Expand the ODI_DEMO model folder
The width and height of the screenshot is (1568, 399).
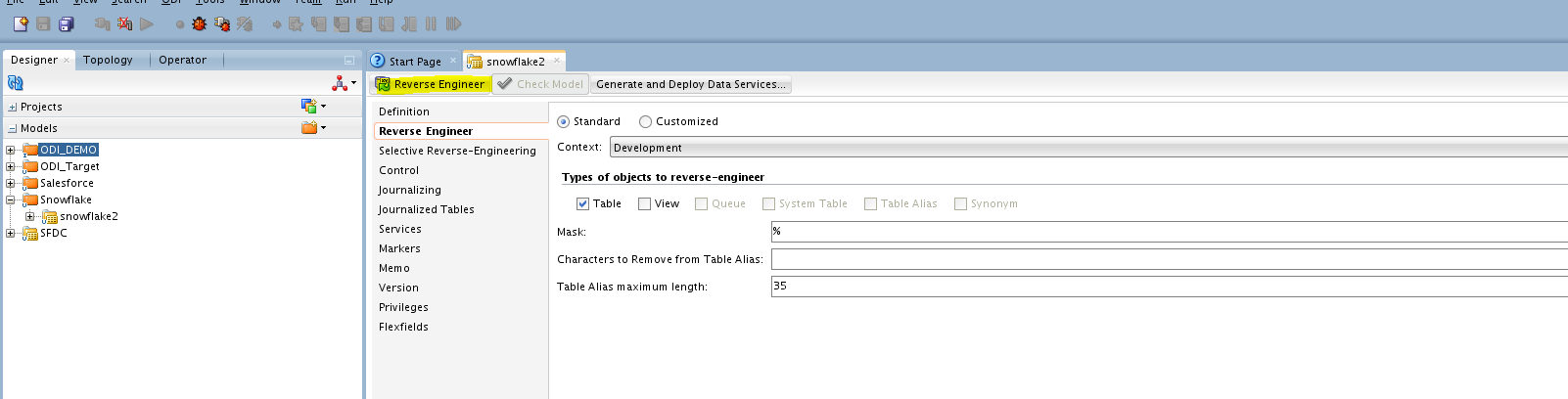point(11,151)
